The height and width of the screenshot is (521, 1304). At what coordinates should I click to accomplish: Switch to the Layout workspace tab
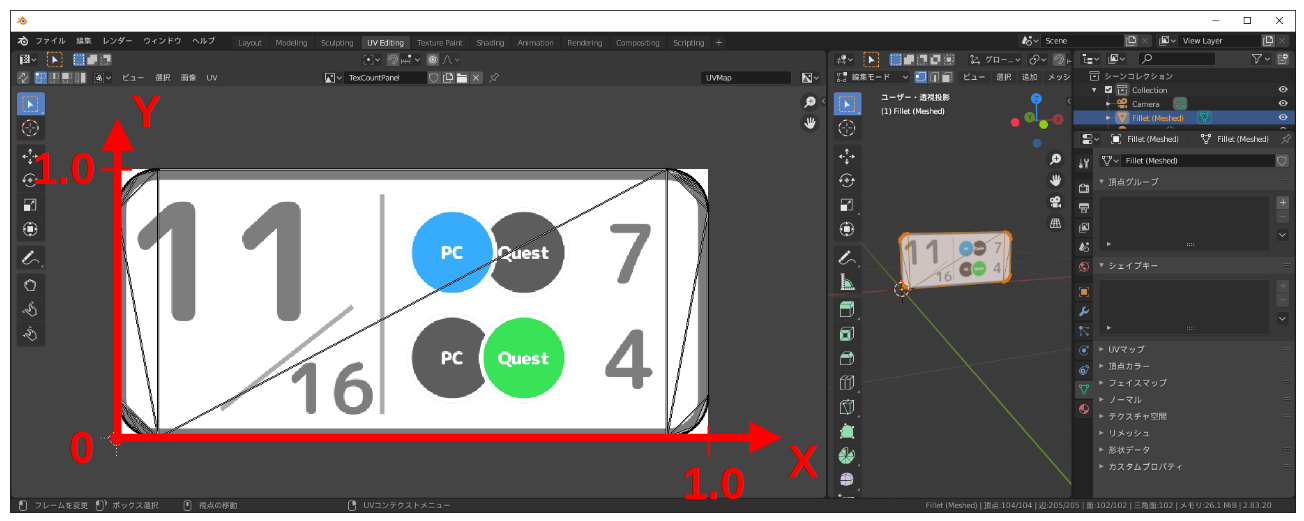tap(250, 43)
